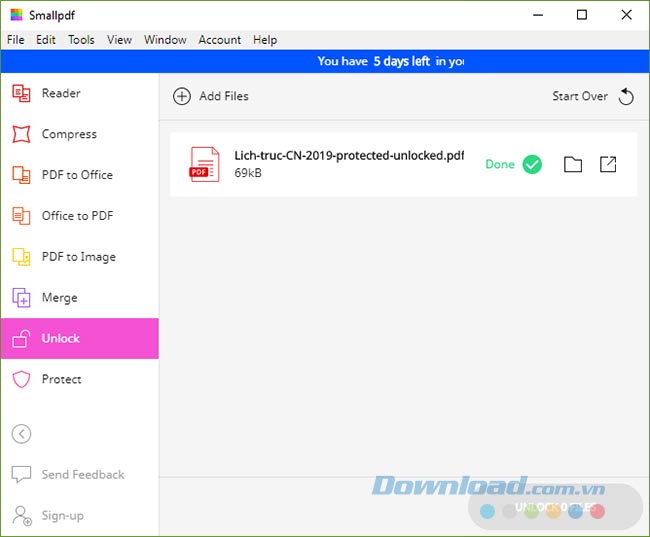Select the Office to PDF label

(78, 216)
